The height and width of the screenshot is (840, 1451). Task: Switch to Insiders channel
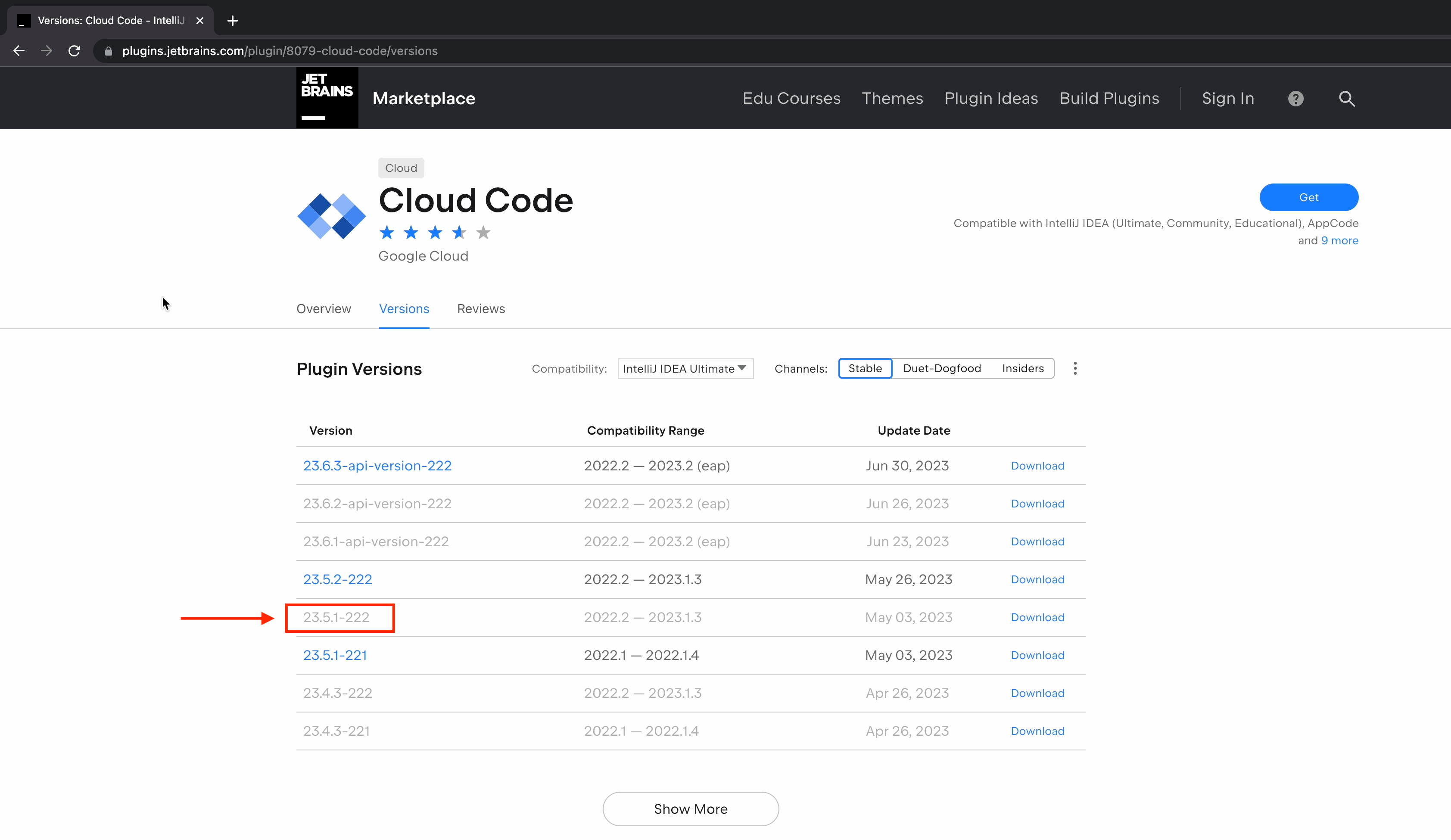pos(1022,368)
